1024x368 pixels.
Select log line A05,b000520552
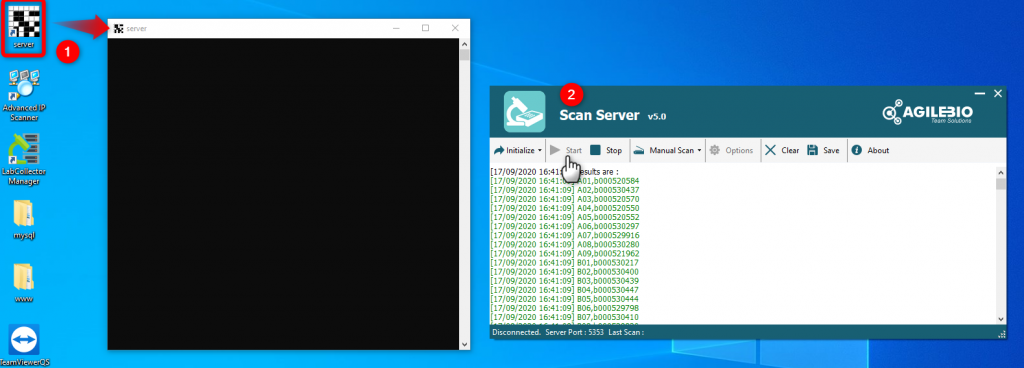(x=564, y=217)
